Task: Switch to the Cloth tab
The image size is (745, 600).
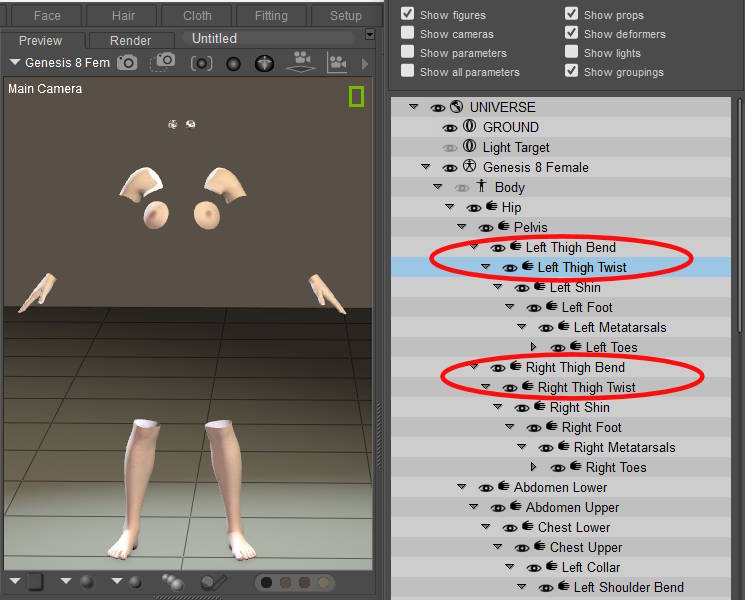Action: pyautogui.click(x=197, y=16)
